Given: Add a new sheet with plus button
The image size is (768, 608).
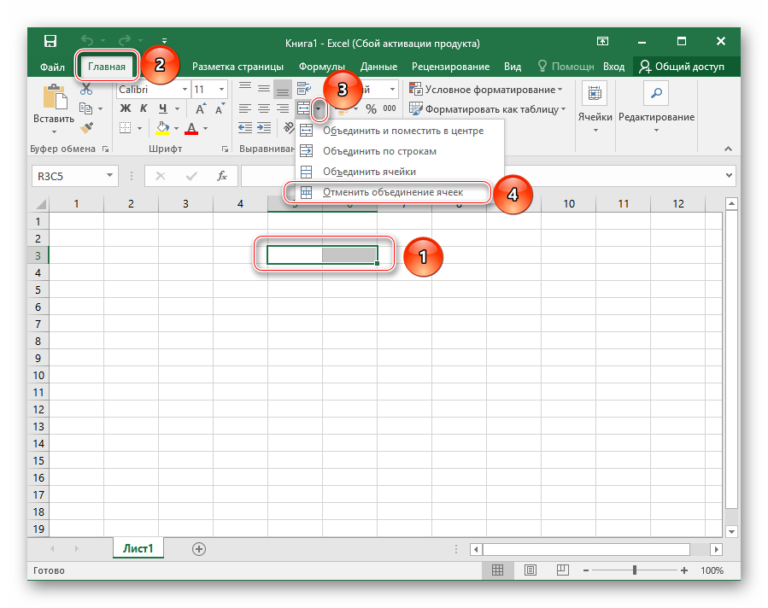Looking at the screenshot, I should 199,549.
